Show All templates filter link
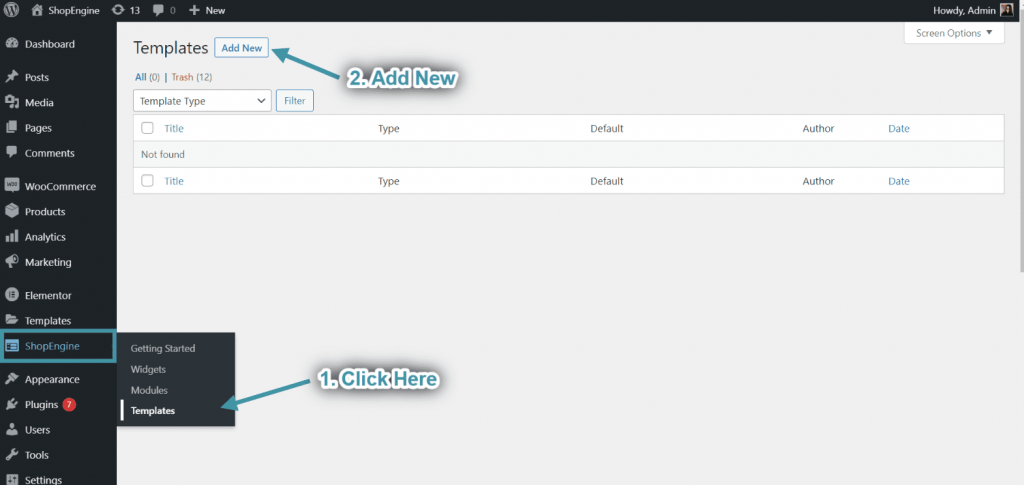The image size is (1024, 485). pos(140,77)
